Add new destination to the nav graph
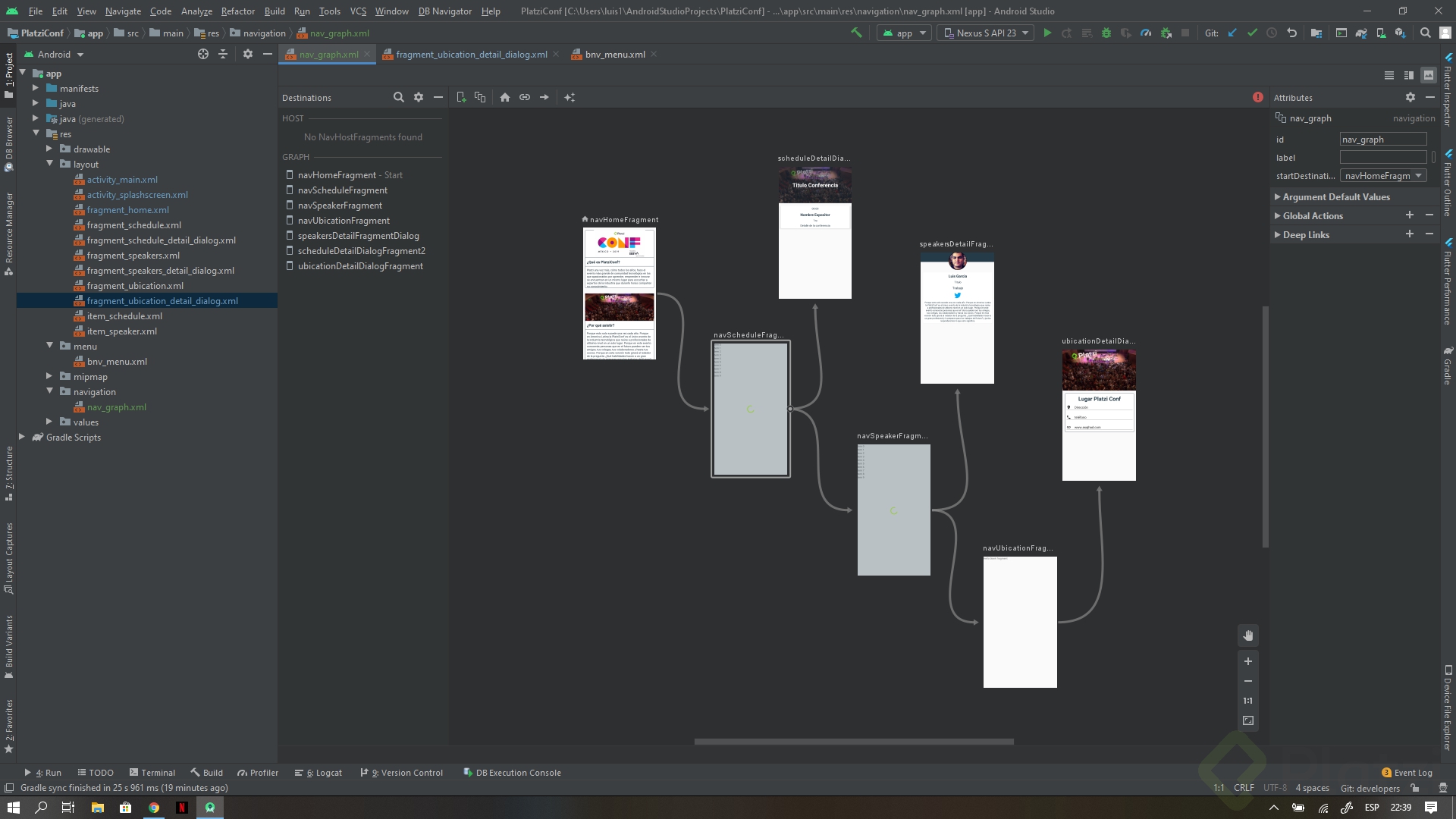1456x819 pixels. [x=461, y=97]
